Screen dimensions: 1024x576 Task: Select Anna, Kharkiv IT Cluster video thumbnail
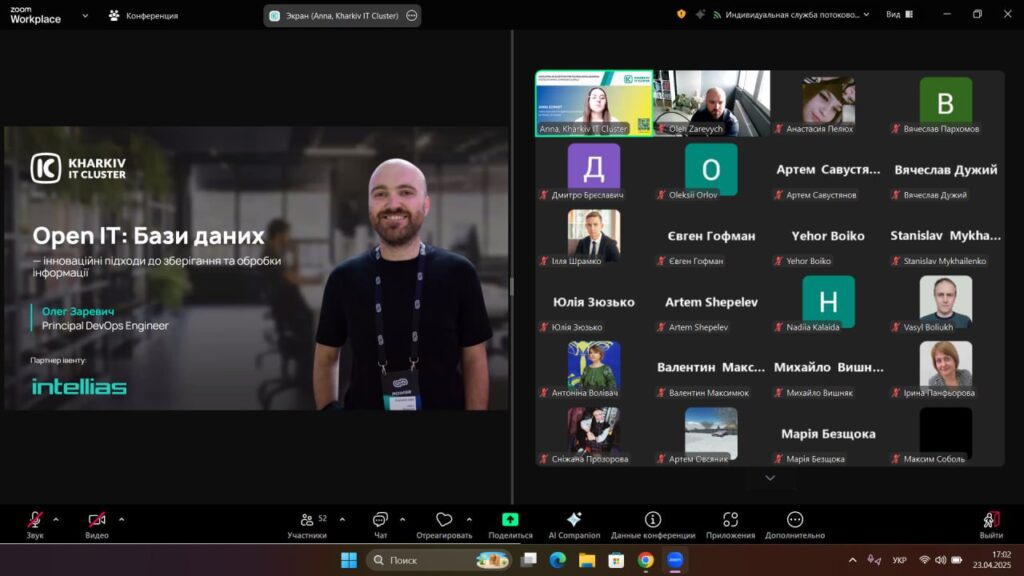click(594, 103)
